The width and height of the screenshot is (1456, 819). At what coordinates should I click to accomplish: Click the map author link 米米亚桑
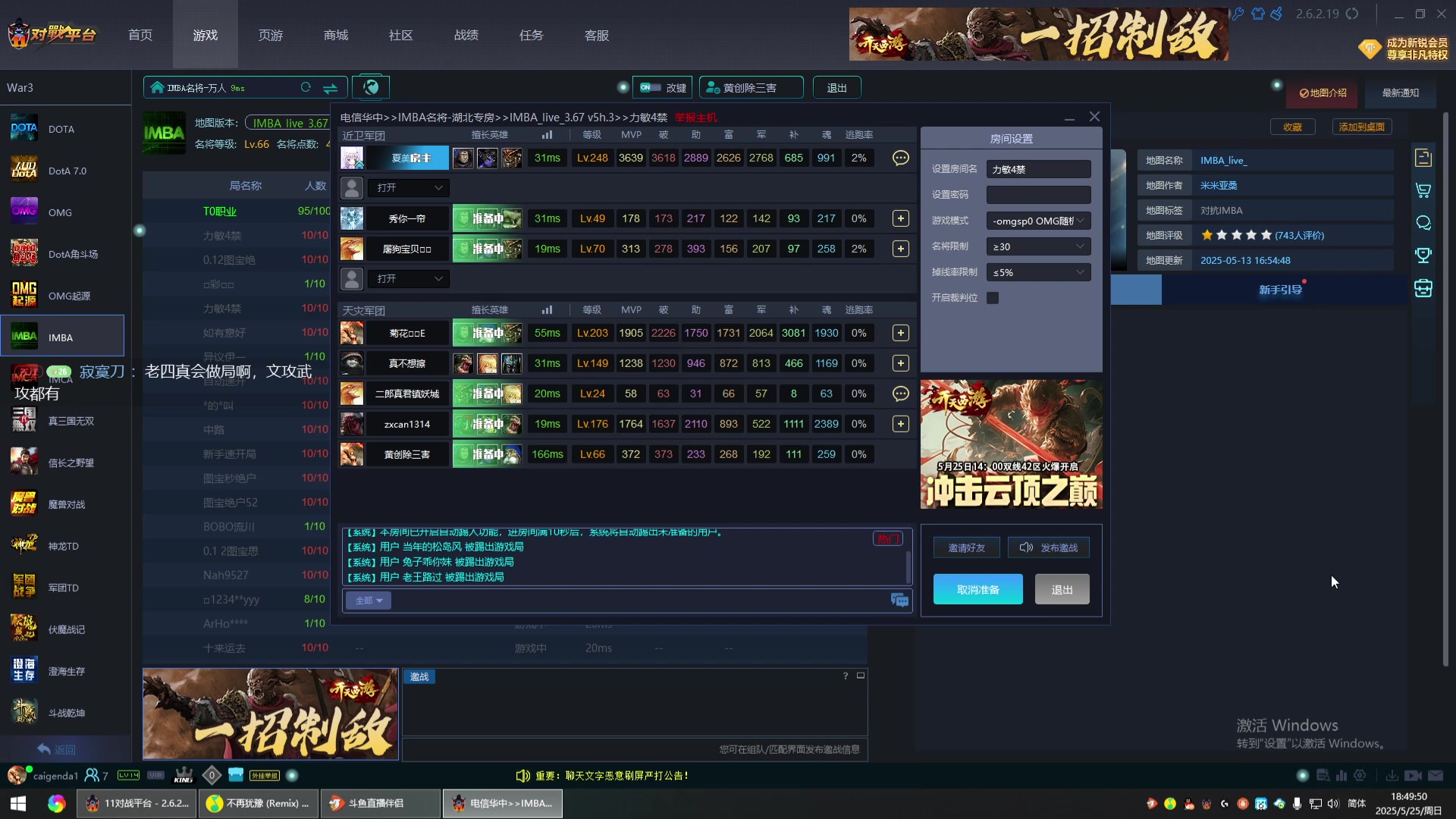[x=1219, y=185]
